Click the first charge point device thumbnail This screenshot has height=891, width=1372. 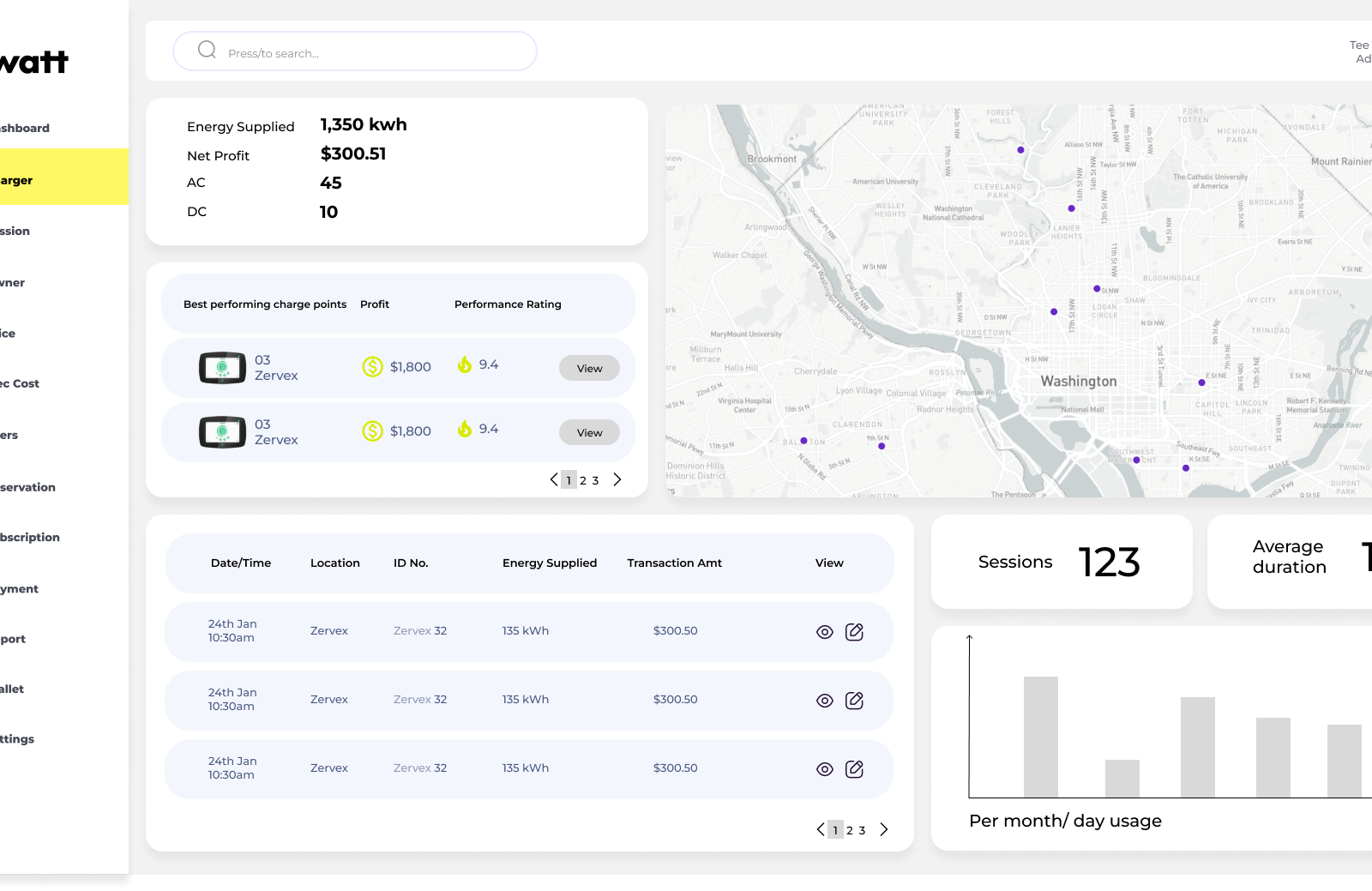(x=222, y=368)
